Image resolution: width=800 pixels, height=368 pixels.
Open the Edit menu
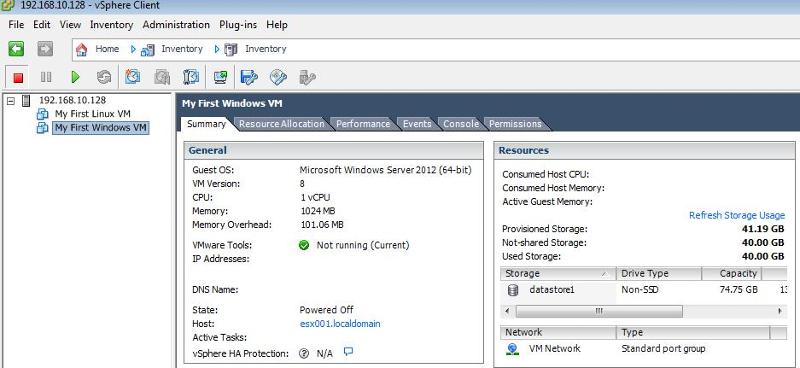click(42, 24)
